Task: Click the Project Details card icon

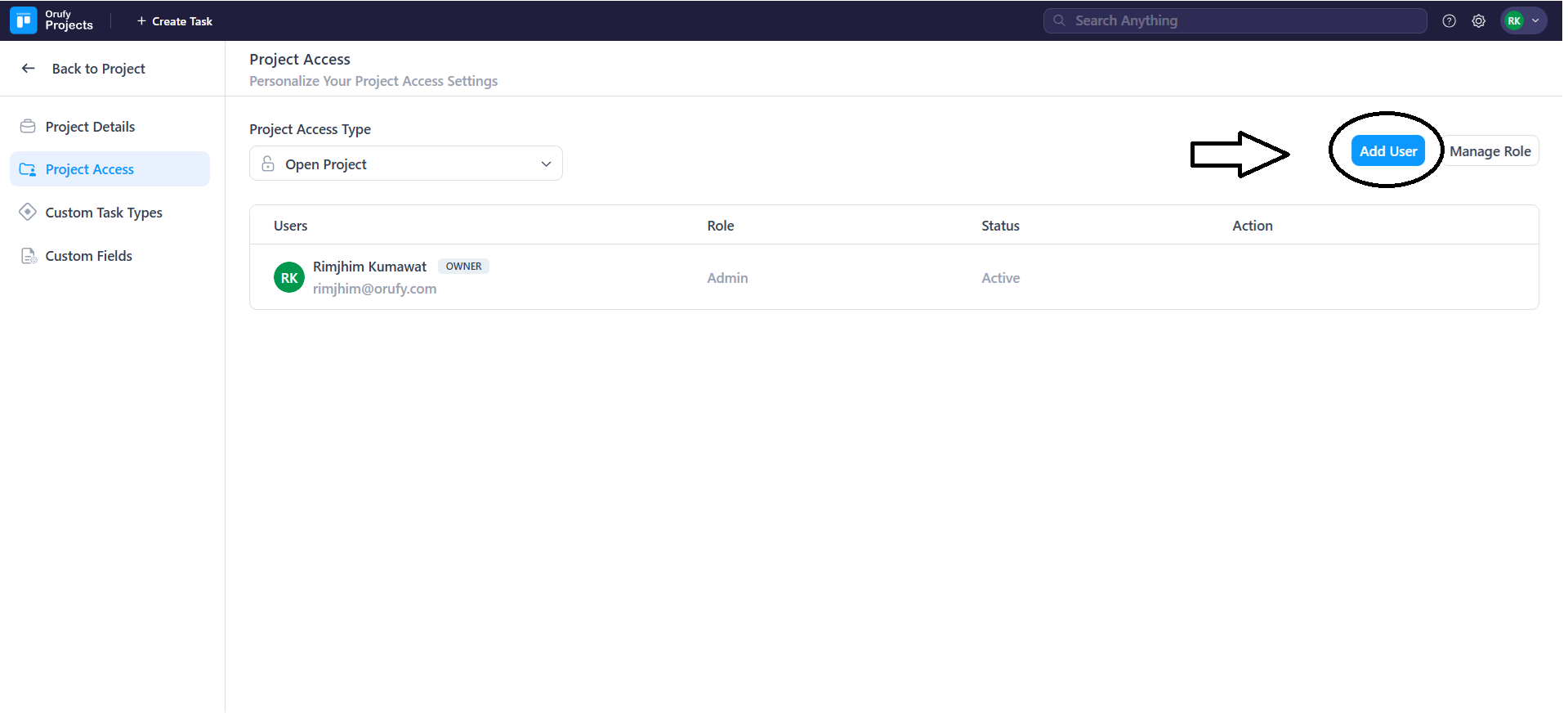Action: (x=28, y=127)
